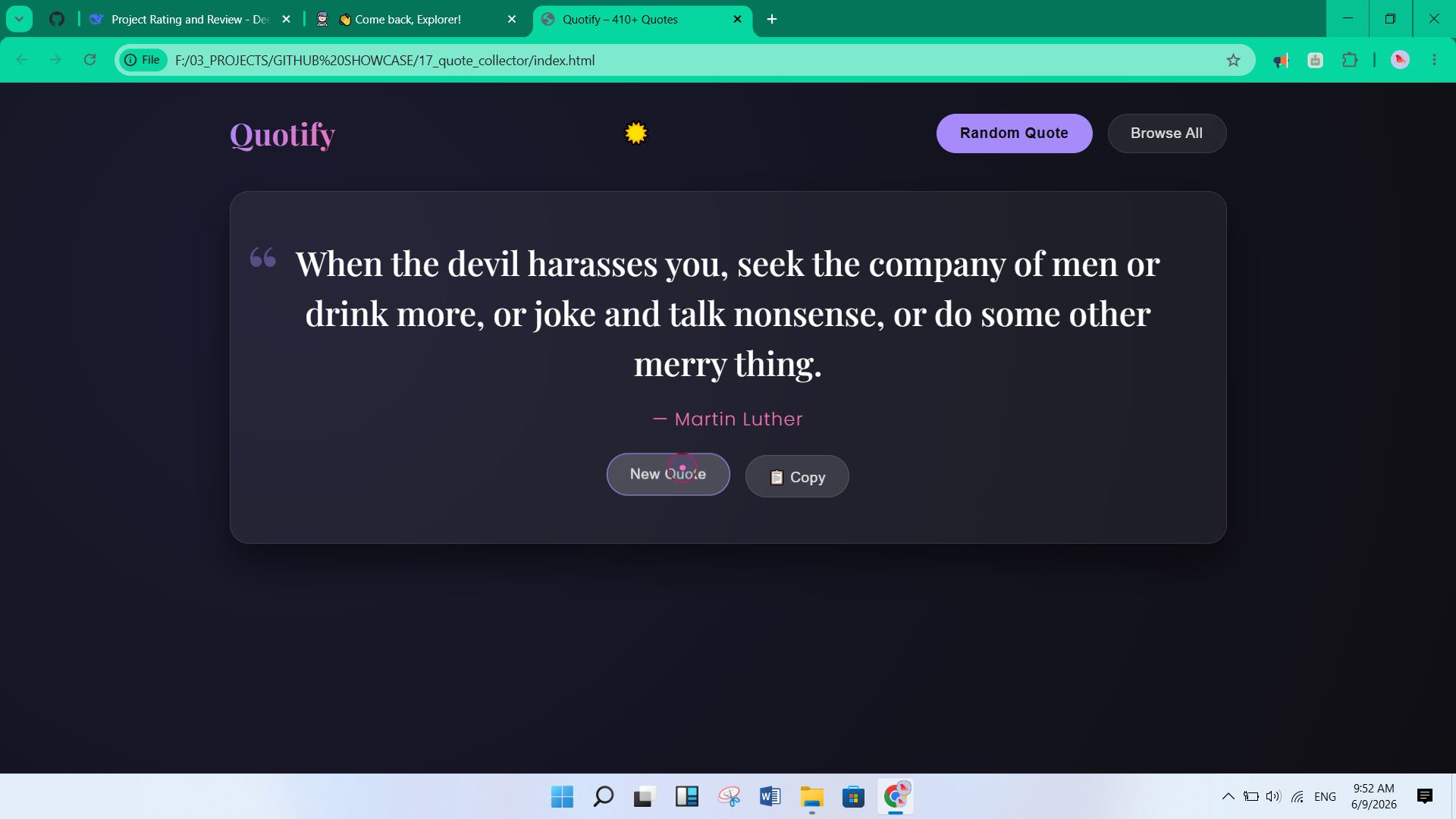The image size is (1456, 819).
Task: Open the Extensions puzzle menu
Action: point(1350,60)
